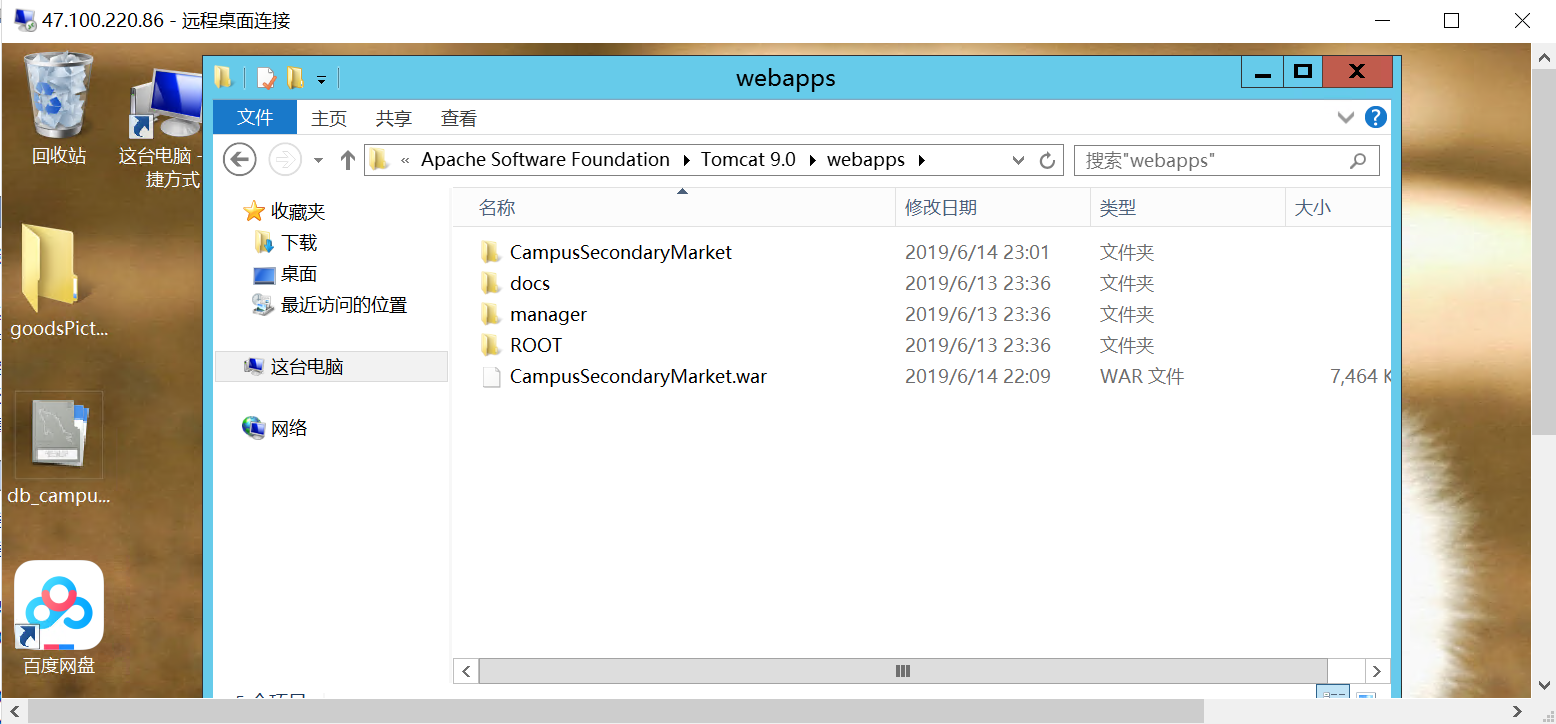Click Apache Software Foundation in the address path
This screenshot has height=724, width=1556.
click(x=545, y=160)
